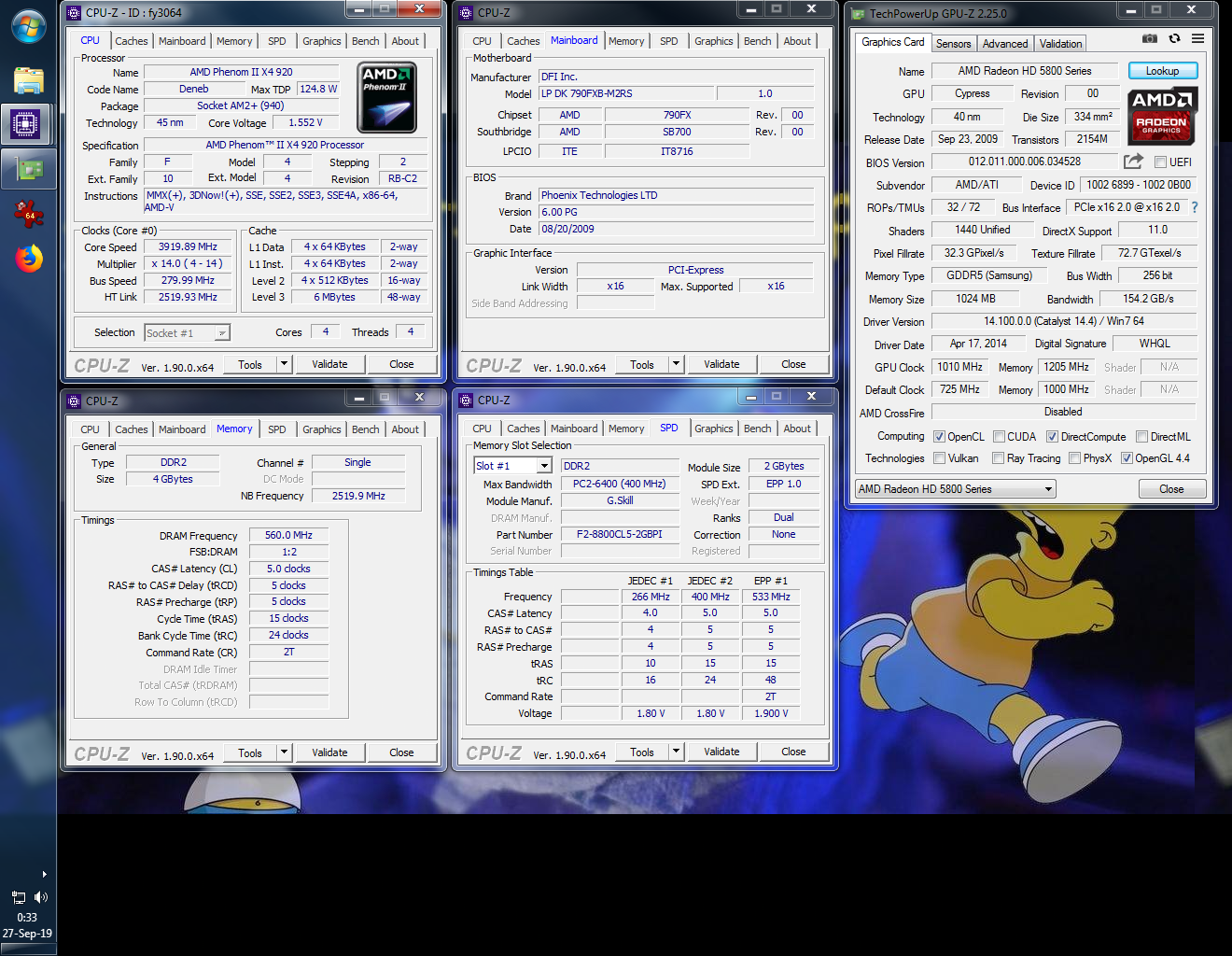Expand the Tools arrow in the SPD CPU-Z window

tap(677, 752)
